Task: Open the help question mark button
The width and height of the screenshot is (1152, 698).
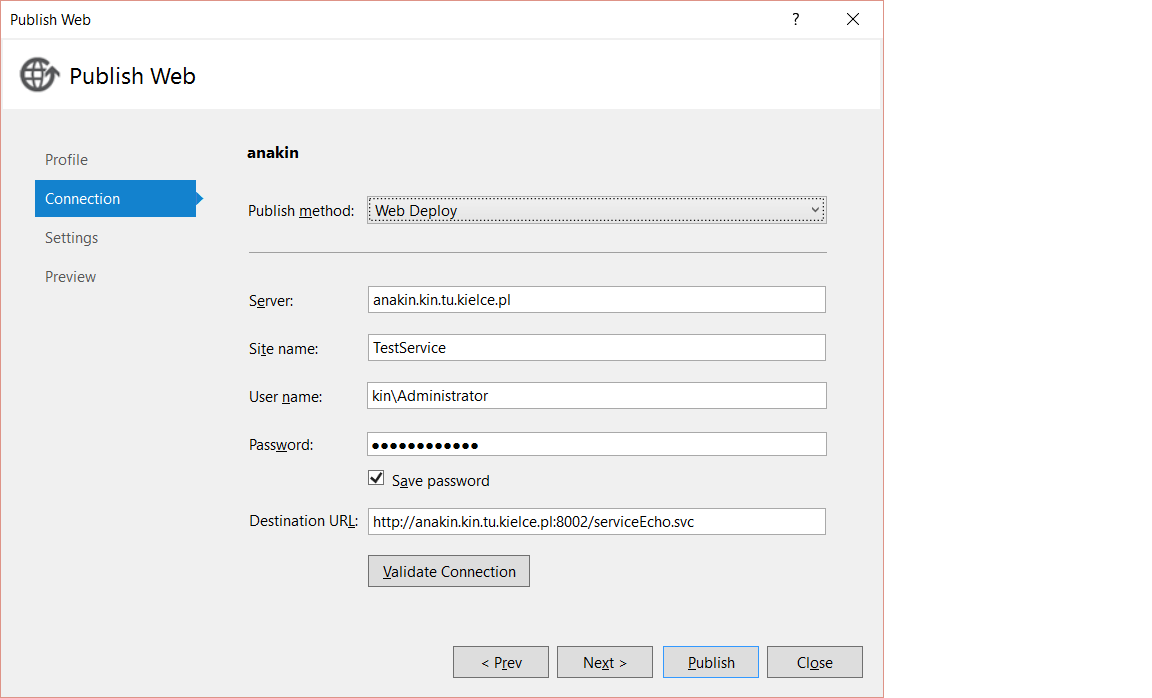Action: click(796, 19)
